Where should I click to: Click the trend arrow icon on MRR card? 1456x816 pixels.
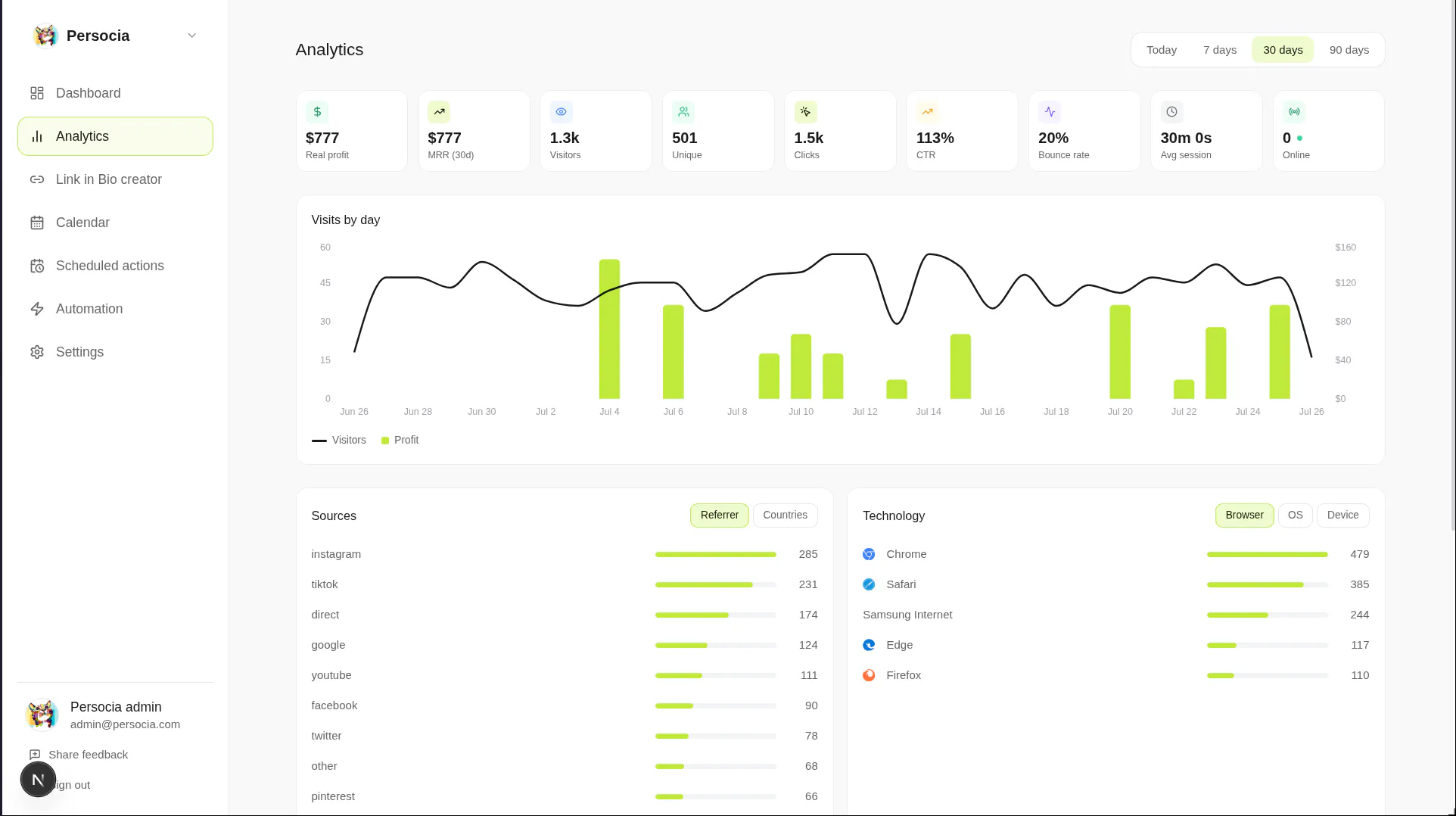coord(439,112)
